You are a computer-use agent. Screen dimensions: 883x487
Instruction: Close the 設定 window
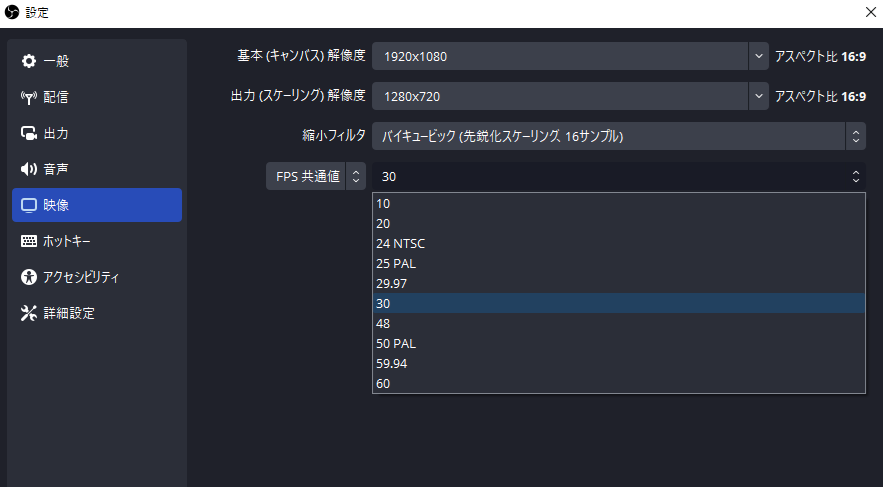pyautogui.click(x=871, y=12)
